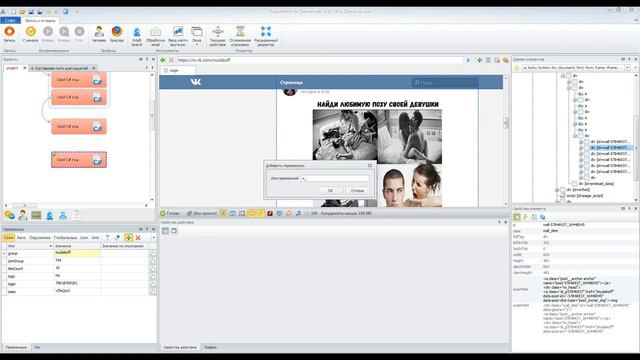Open the element filter dropdown in Дерево элементов
Viewport: 640px width, 360px height.
click(628, 68)
